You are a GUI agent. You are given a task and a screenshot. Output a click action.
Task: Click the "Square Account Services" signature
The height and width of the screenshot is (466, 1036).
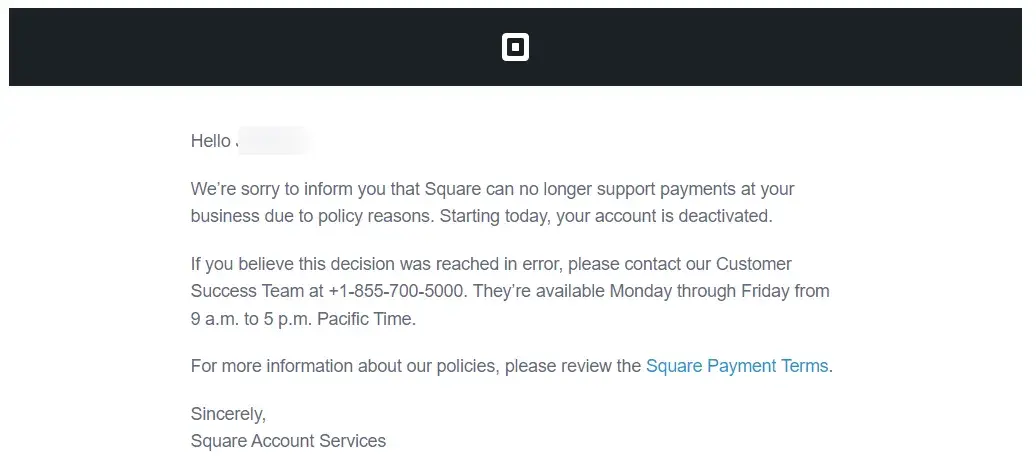click(x=288, y=441)
